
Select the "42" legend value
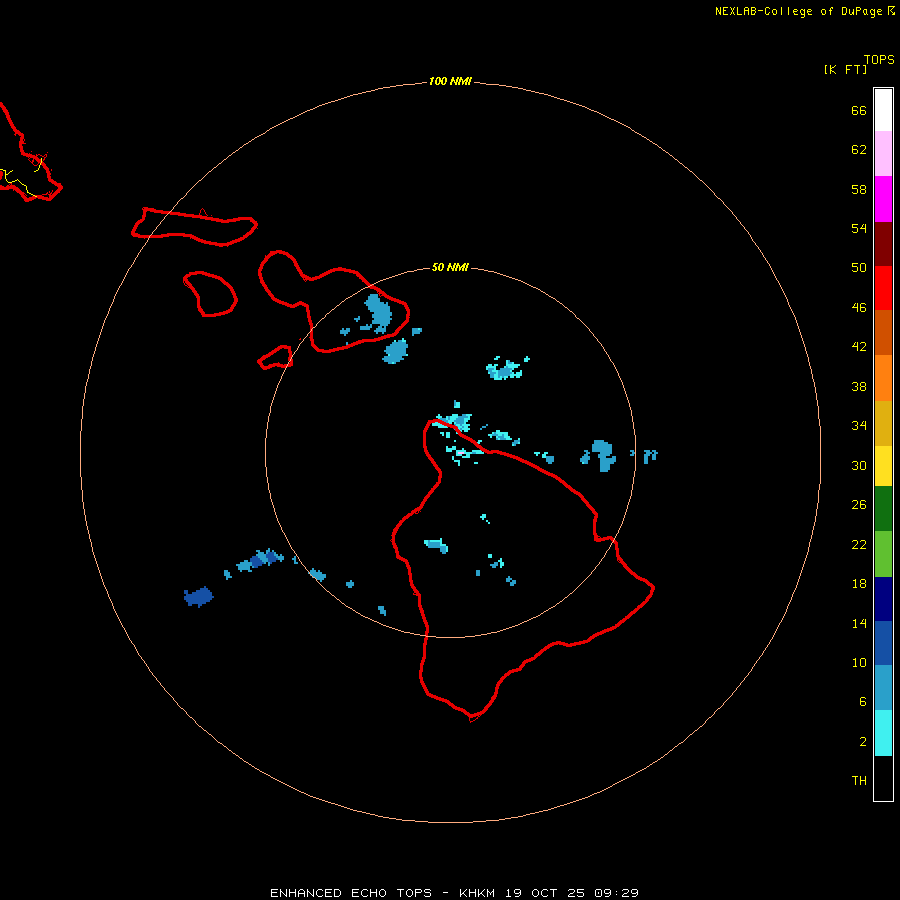coord(859,347)
